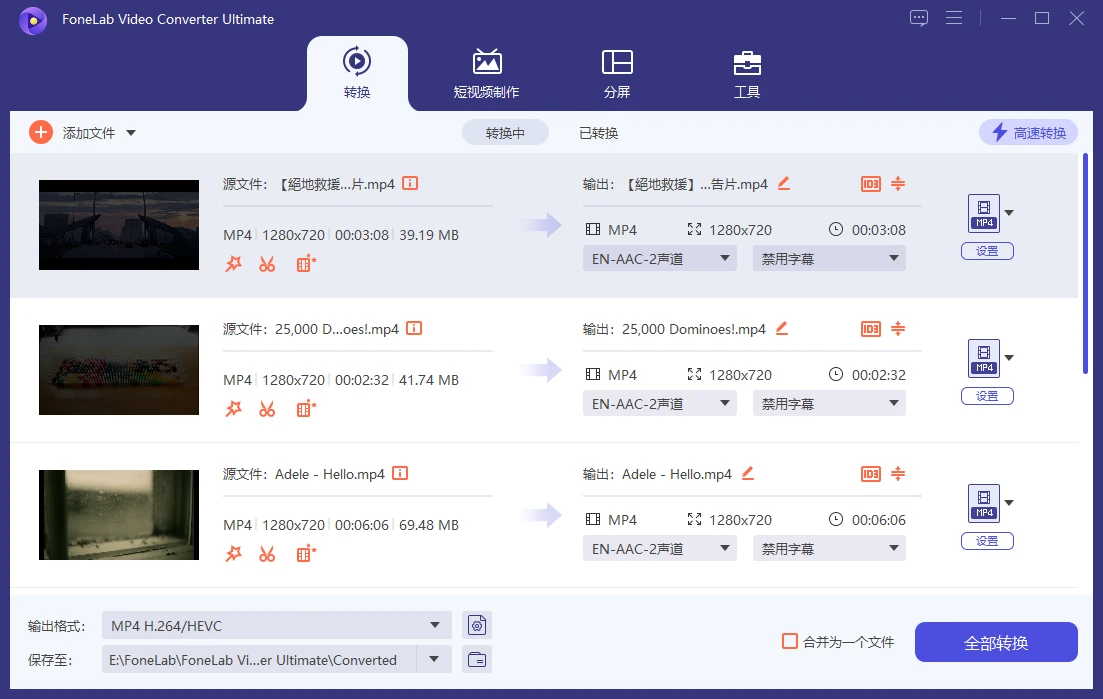
Task: Activate 高速转换 high-speed conversion toggle
Action: [x=1028, y=131]
